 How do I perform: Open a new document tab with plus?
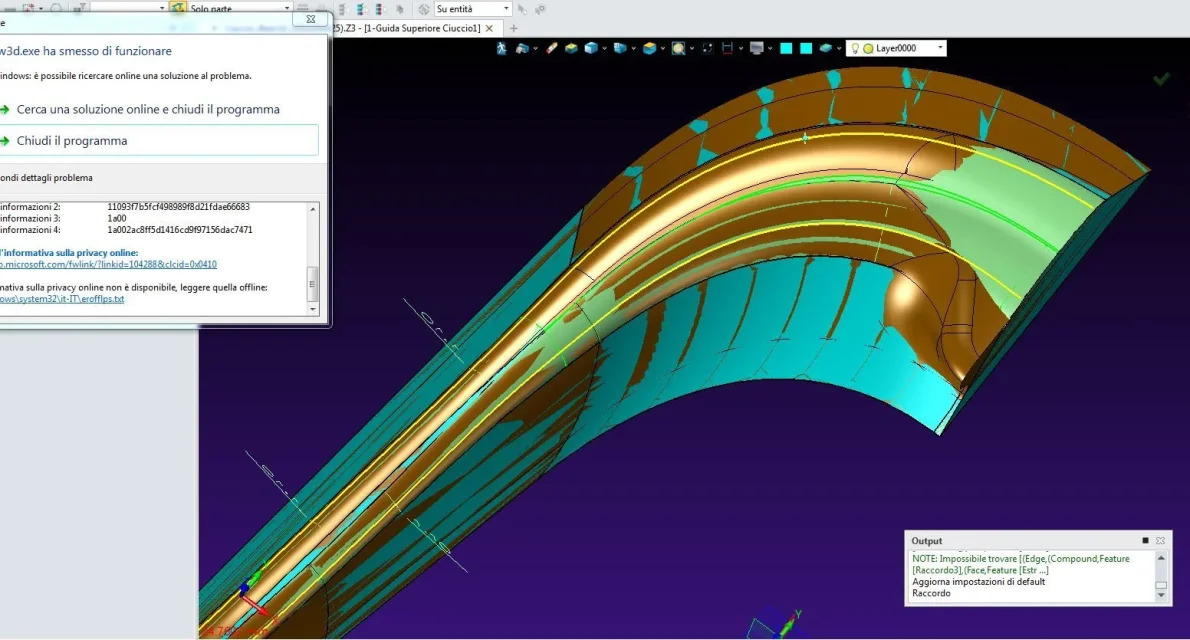point(514,28)
